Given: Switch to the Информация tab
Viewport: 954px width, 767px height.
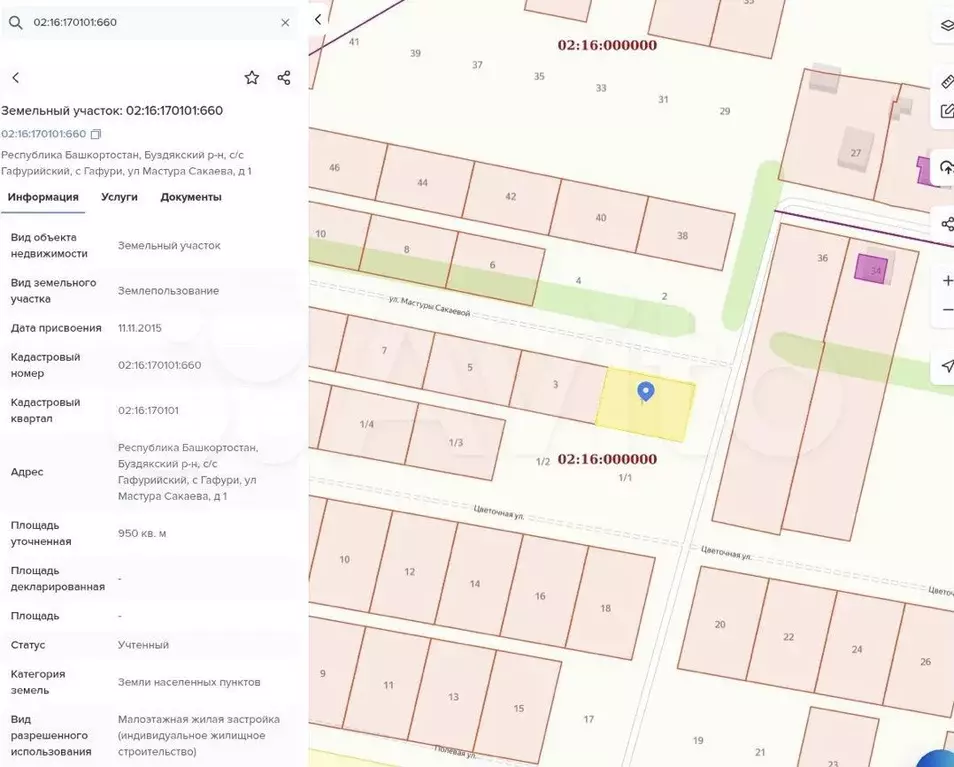Looking at the screenshot, I should 43,197.
